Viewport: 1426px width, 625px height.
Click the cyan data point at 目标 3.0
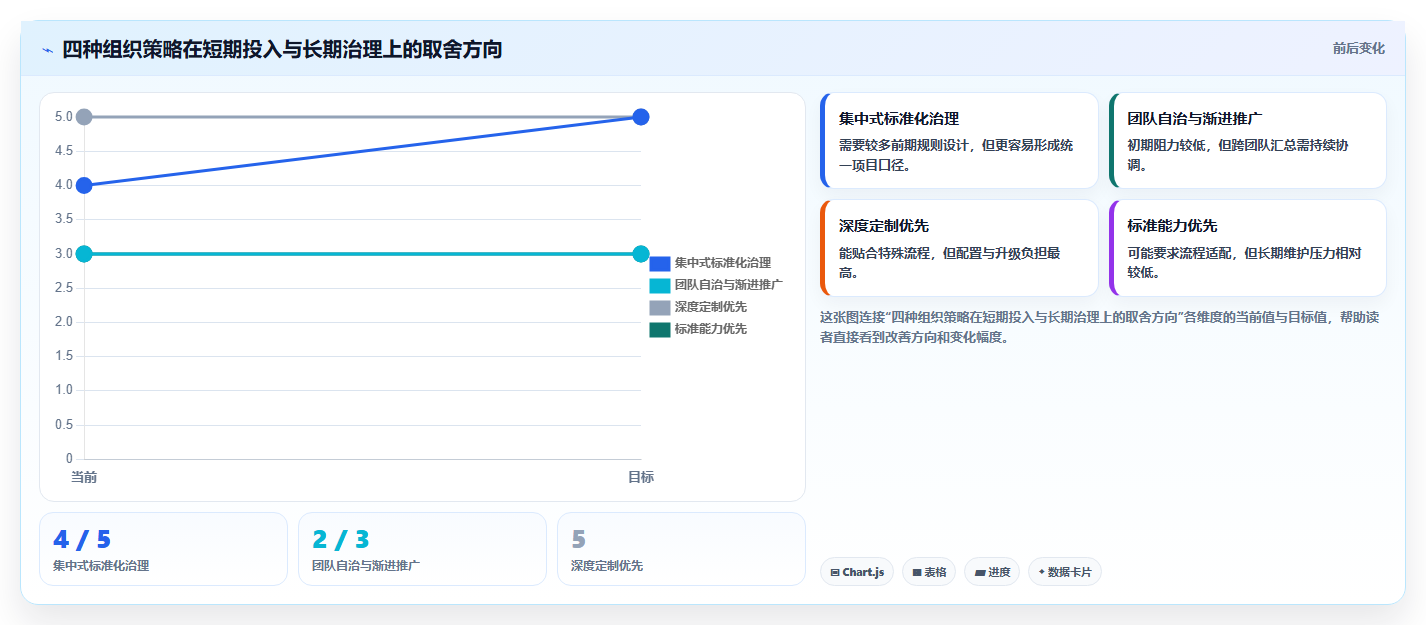pos(641,254)
